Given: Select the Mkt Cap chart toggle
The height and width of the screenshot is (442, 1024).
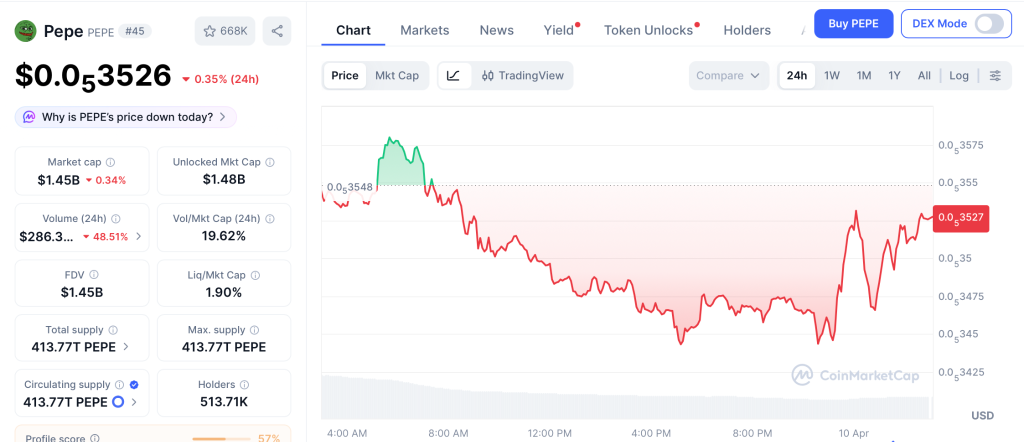Looking at the screenshot, I should pyautogui.click(x=397, y=75).
